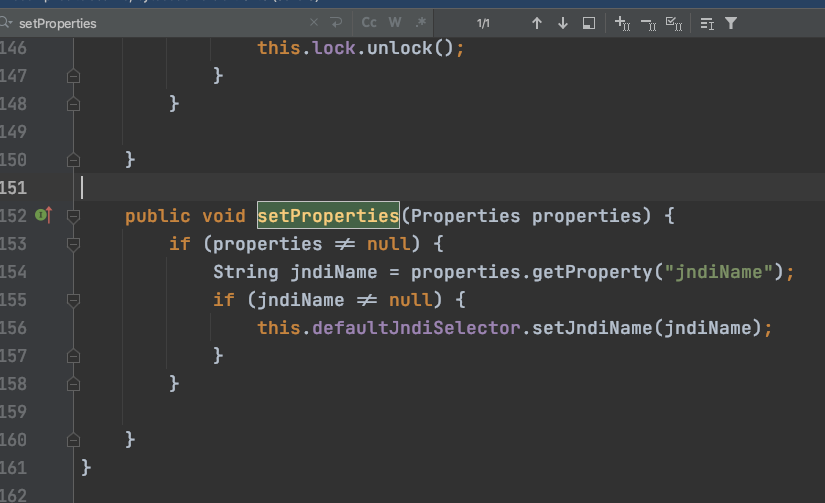Go to previous search occurrence arrow
This screenshot has width=825, height=503.
pos(537,23)
